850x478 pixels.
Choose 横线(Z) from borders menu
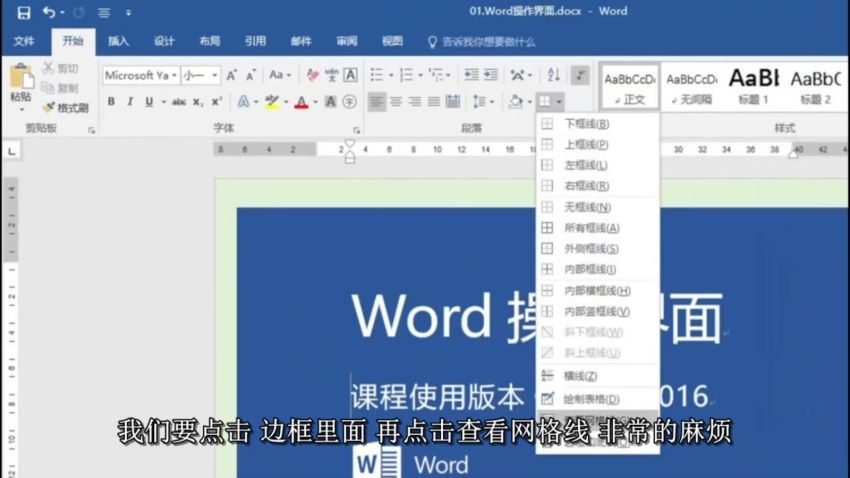[597, 376]
